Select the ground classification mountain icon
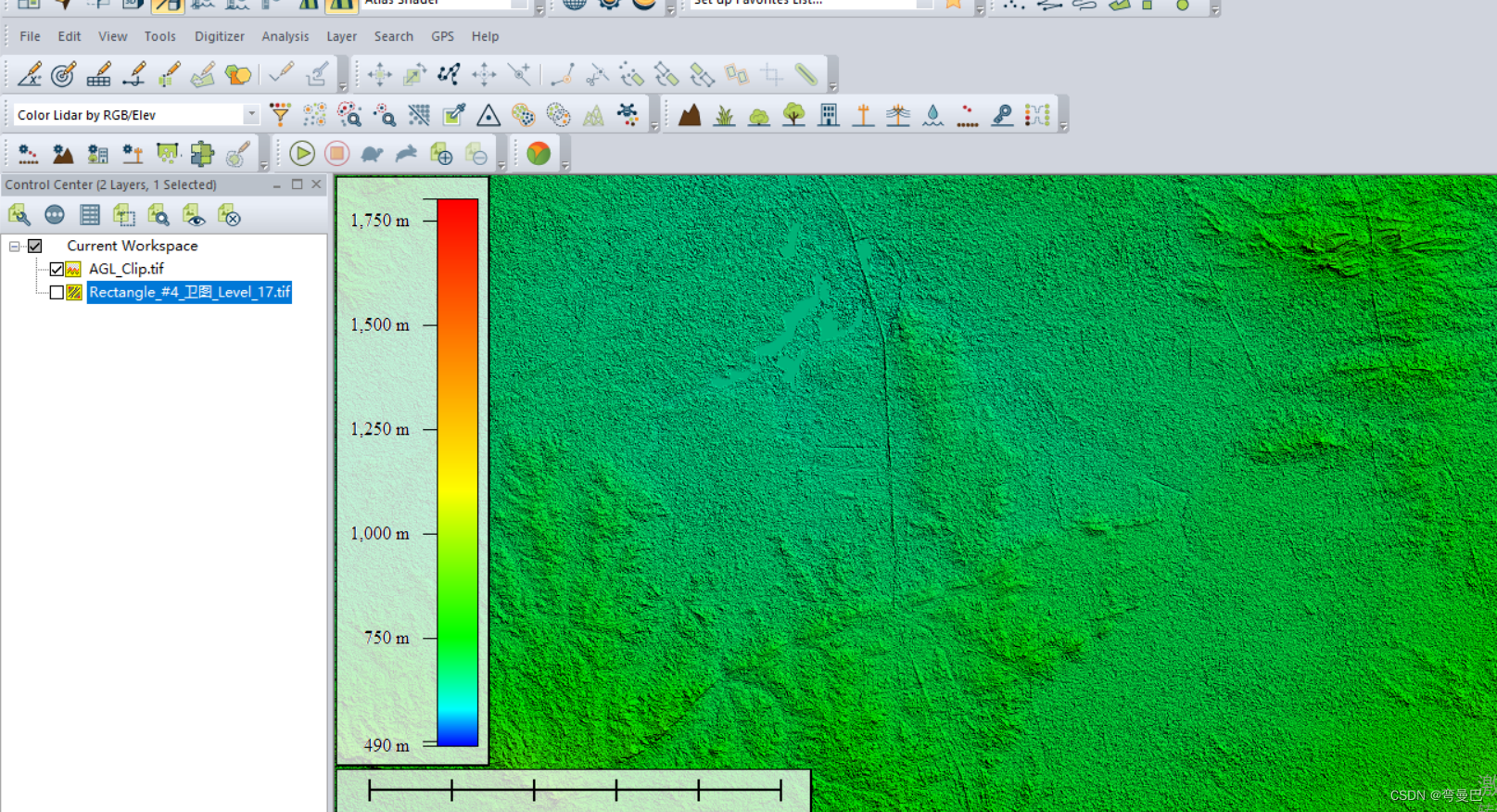1497x812 pixels. [690, 115]
